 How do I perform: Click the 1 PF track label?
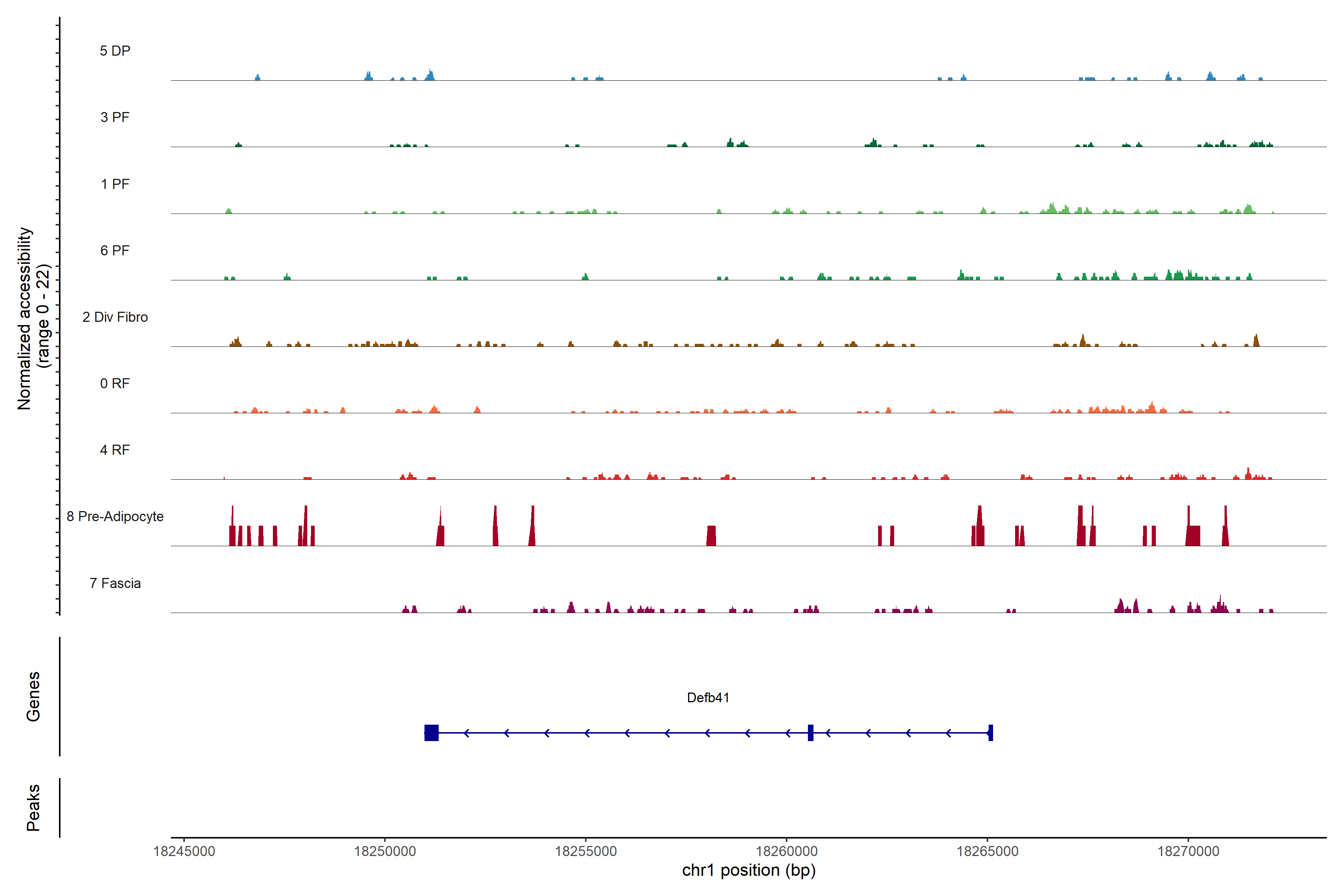[115, 184]
